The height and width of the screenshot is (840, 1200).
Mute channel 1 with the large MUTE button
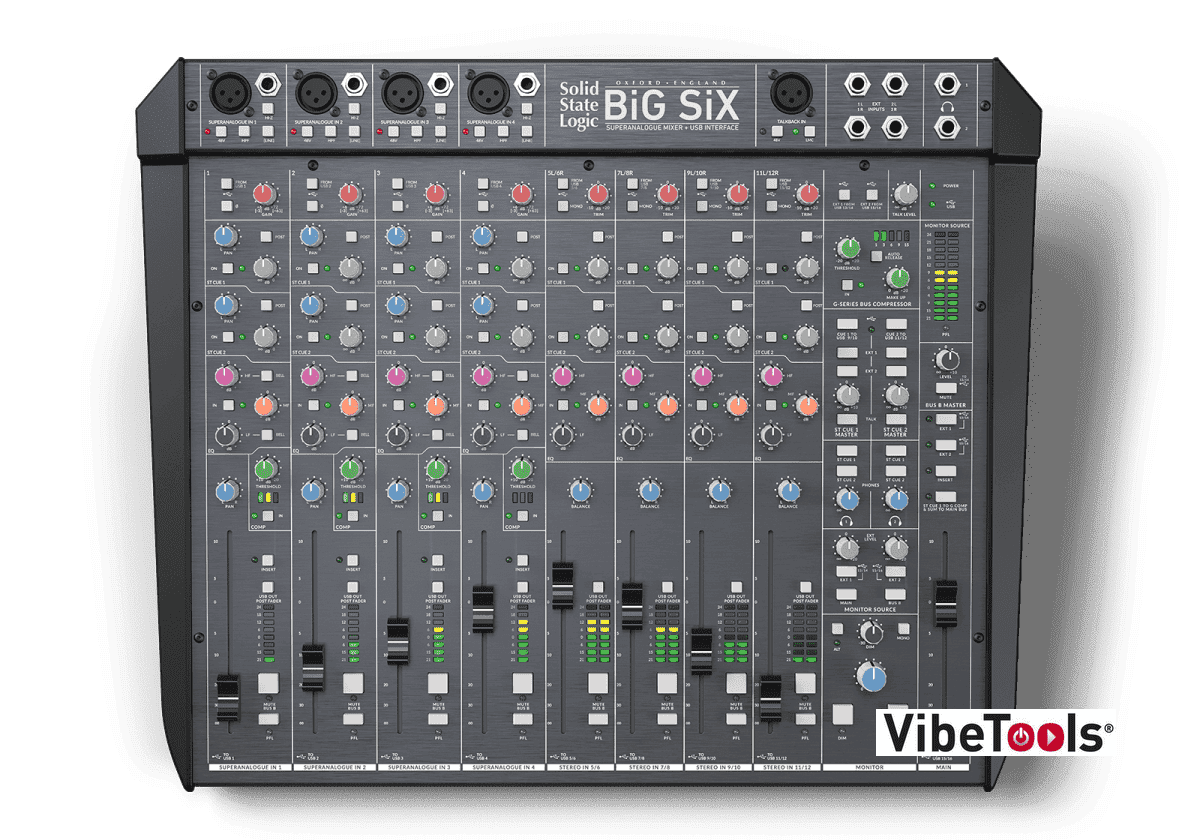pos(267,684)
